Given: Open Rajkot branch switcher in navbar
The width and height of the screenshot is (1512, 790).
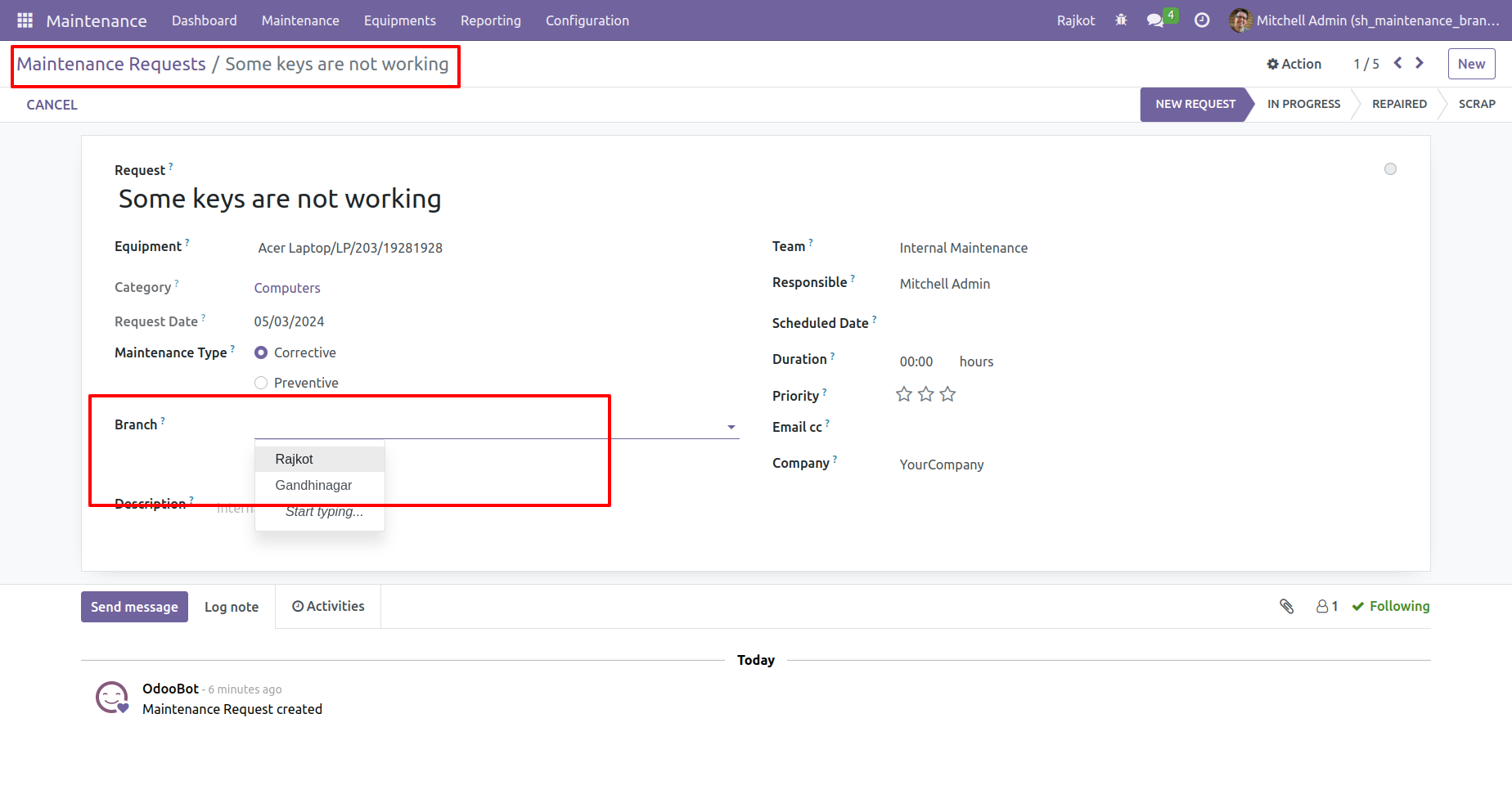Looking at the screenshot, I should (x=1076, y=20).
